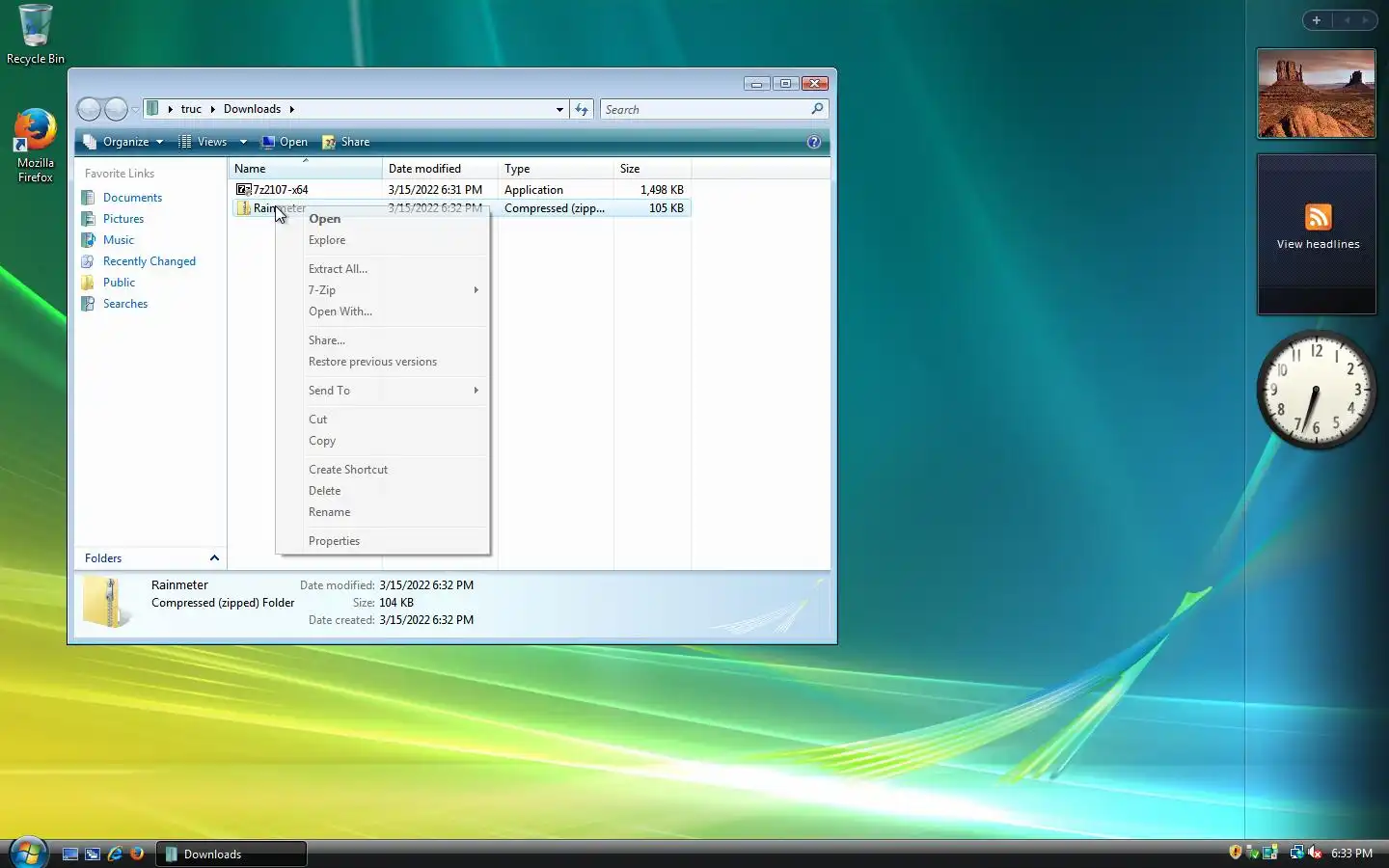Choose Copy from the context menu
This screenshot has height=868, width=1389.
click(x=382, y=441)
